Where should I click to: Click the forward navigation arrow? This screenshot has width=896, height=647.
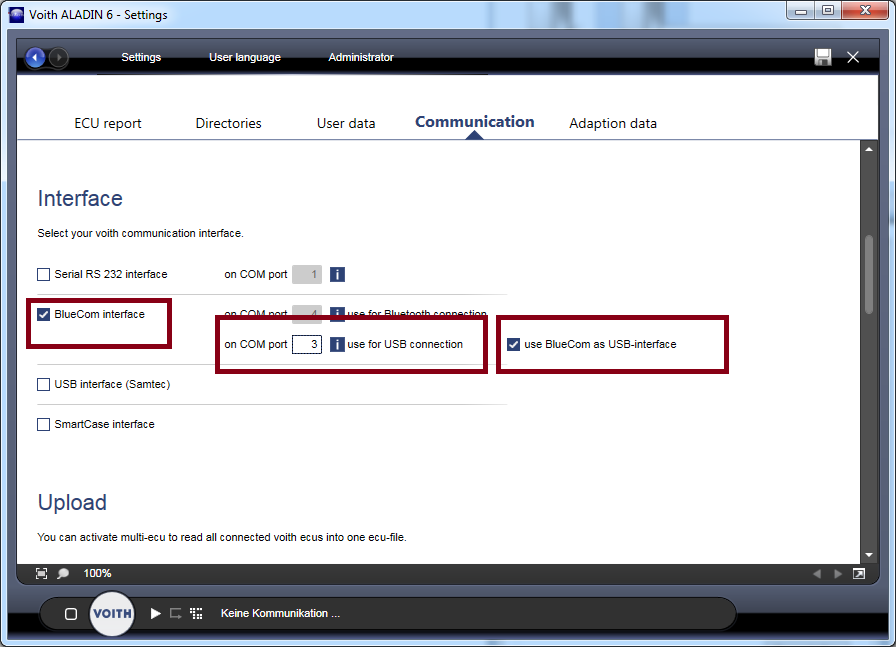[58, 58]
